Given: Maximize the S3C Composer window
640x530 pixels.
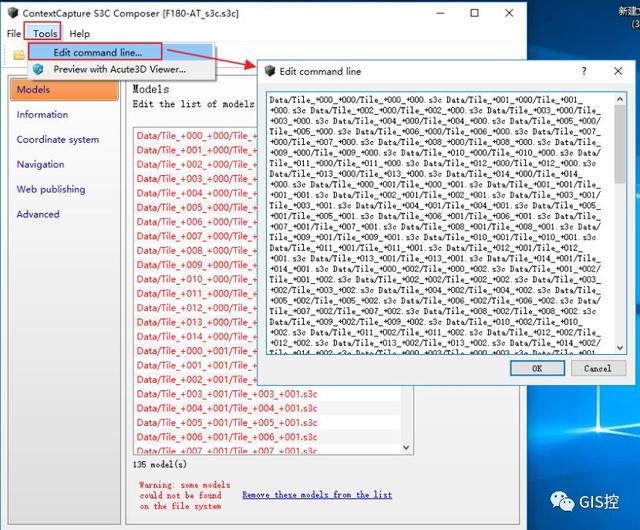Looking at the screenshot, I should [474, 13].
